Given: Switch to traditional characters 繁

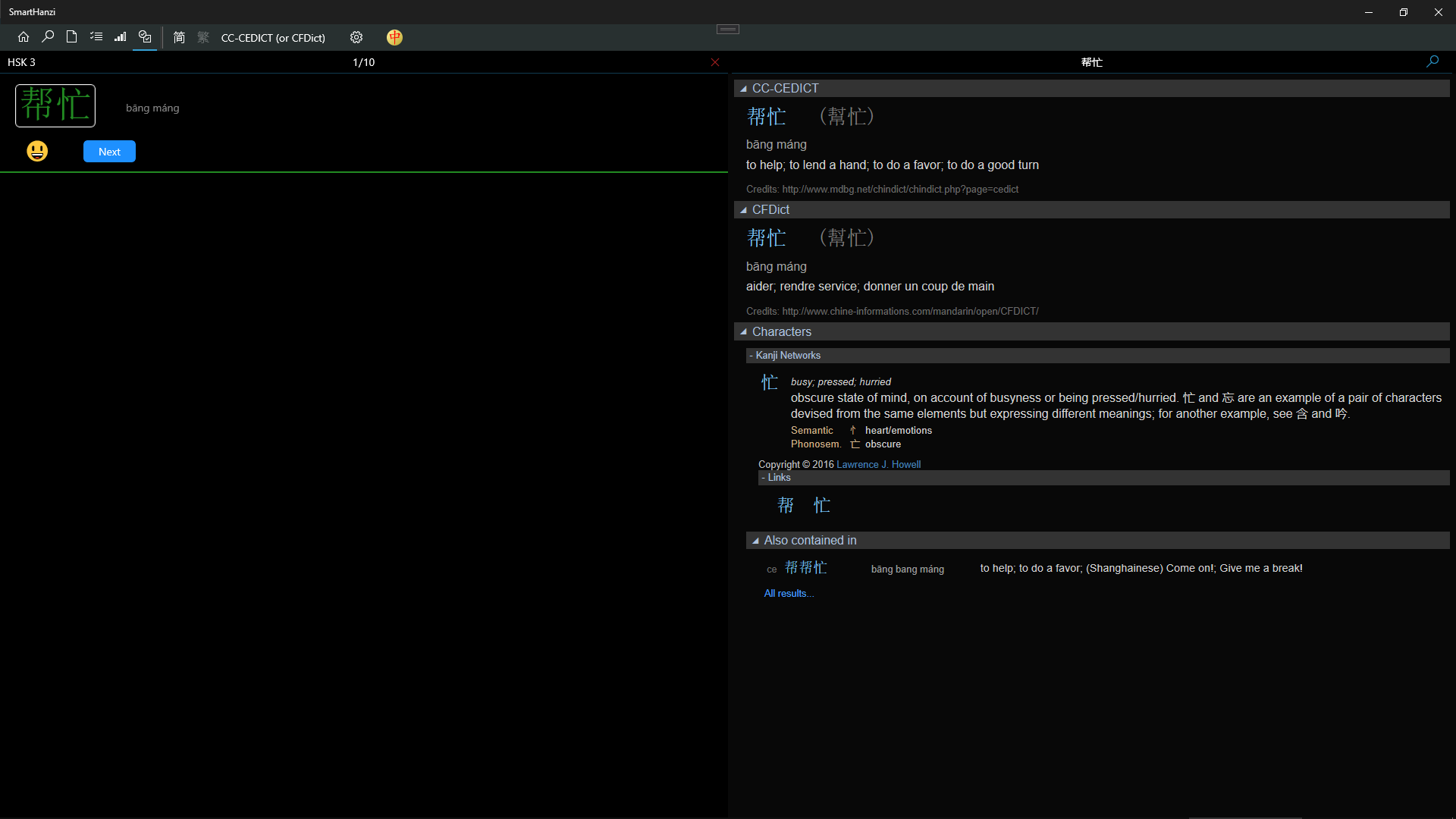Looking at the screenshot, I should tap(203, 37).
